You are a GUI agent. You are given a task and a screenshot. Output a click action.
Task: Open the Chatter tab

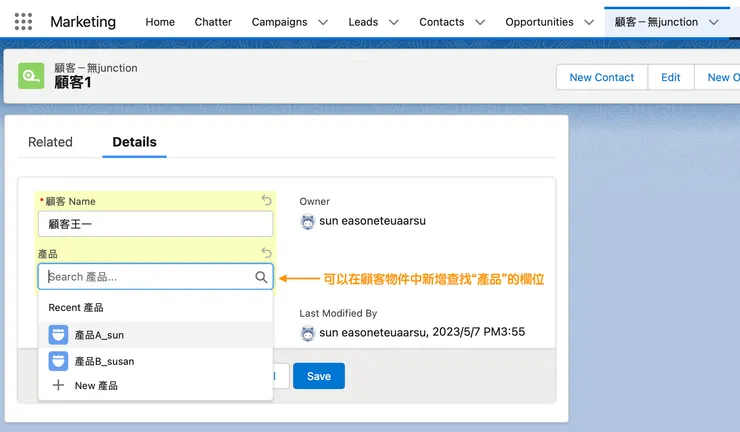click(213, 22)
